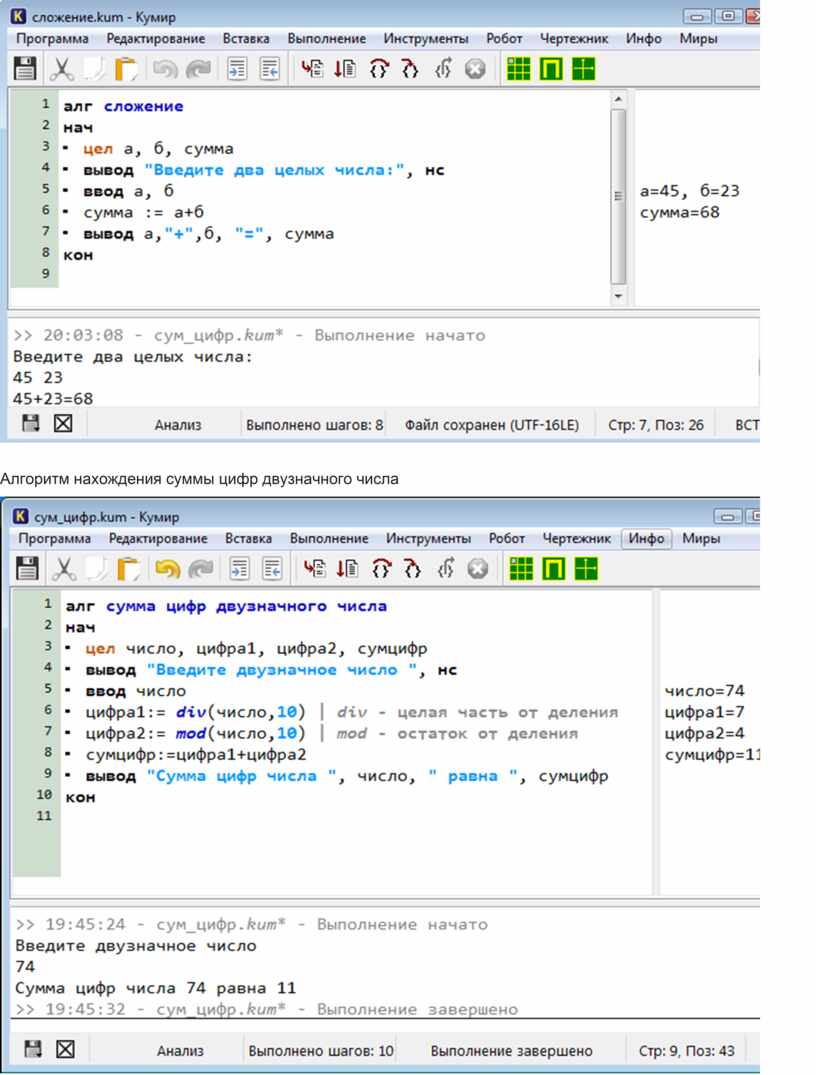Open the Выполнение menu in сложение.kum window
Image resolution: width=816 pixels, height=1075 pixels.
click(x=326, y=39)
